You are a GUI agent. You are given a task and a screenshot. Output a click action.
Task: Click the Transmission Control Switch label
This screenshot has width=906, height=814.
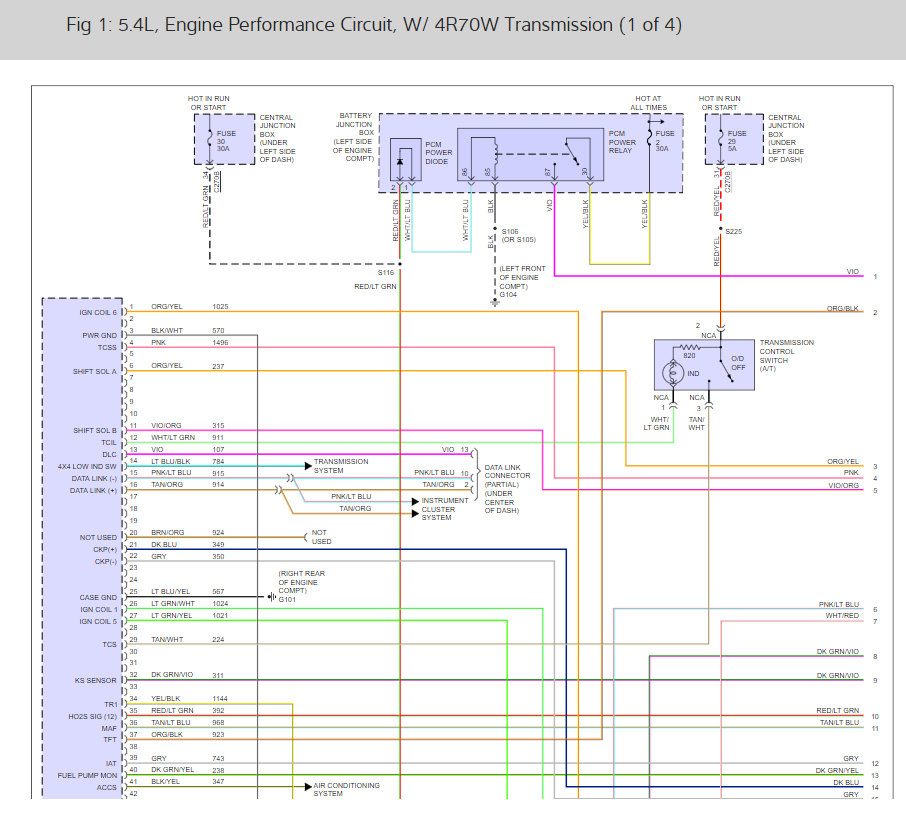pos(786,355)
